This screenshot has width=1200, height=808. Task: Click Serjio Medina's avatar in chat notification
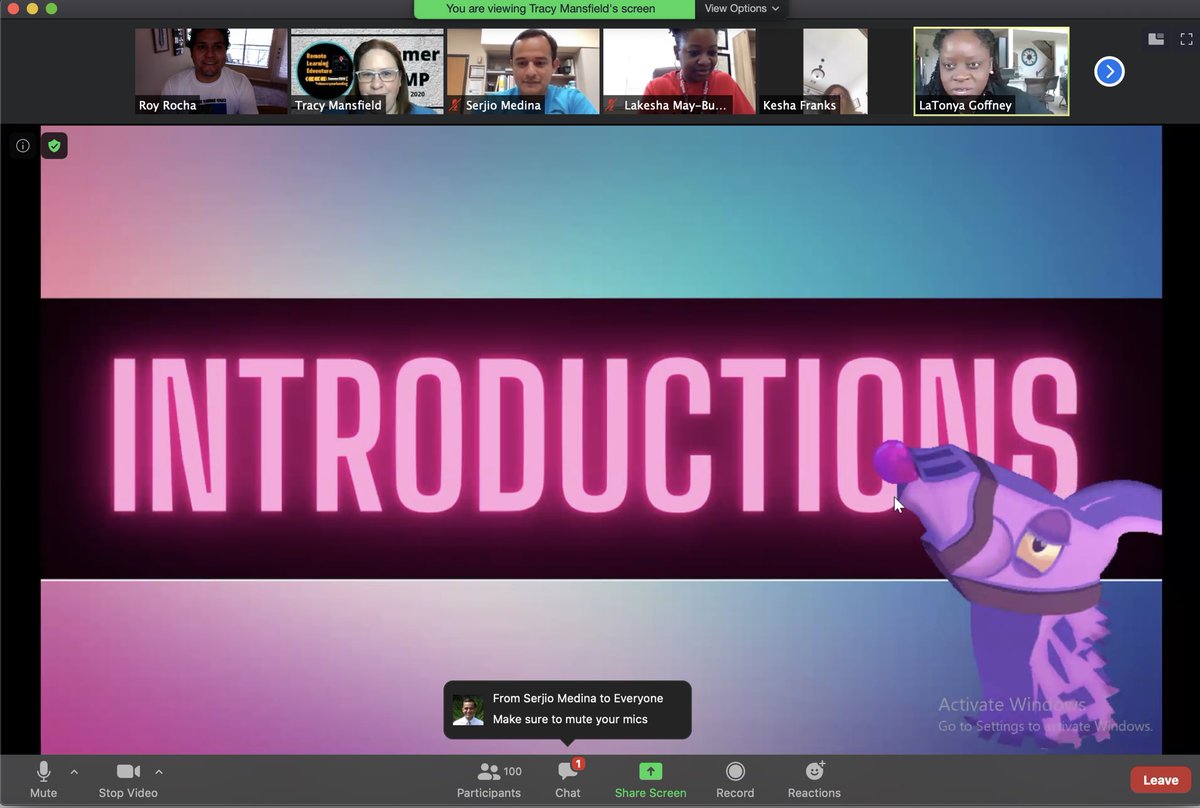pos(468,709)
